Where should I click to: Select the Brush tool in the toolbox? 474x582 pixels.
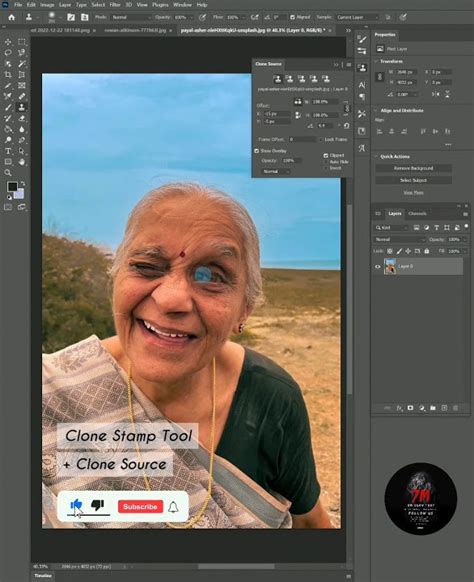[x=8, y=107]
